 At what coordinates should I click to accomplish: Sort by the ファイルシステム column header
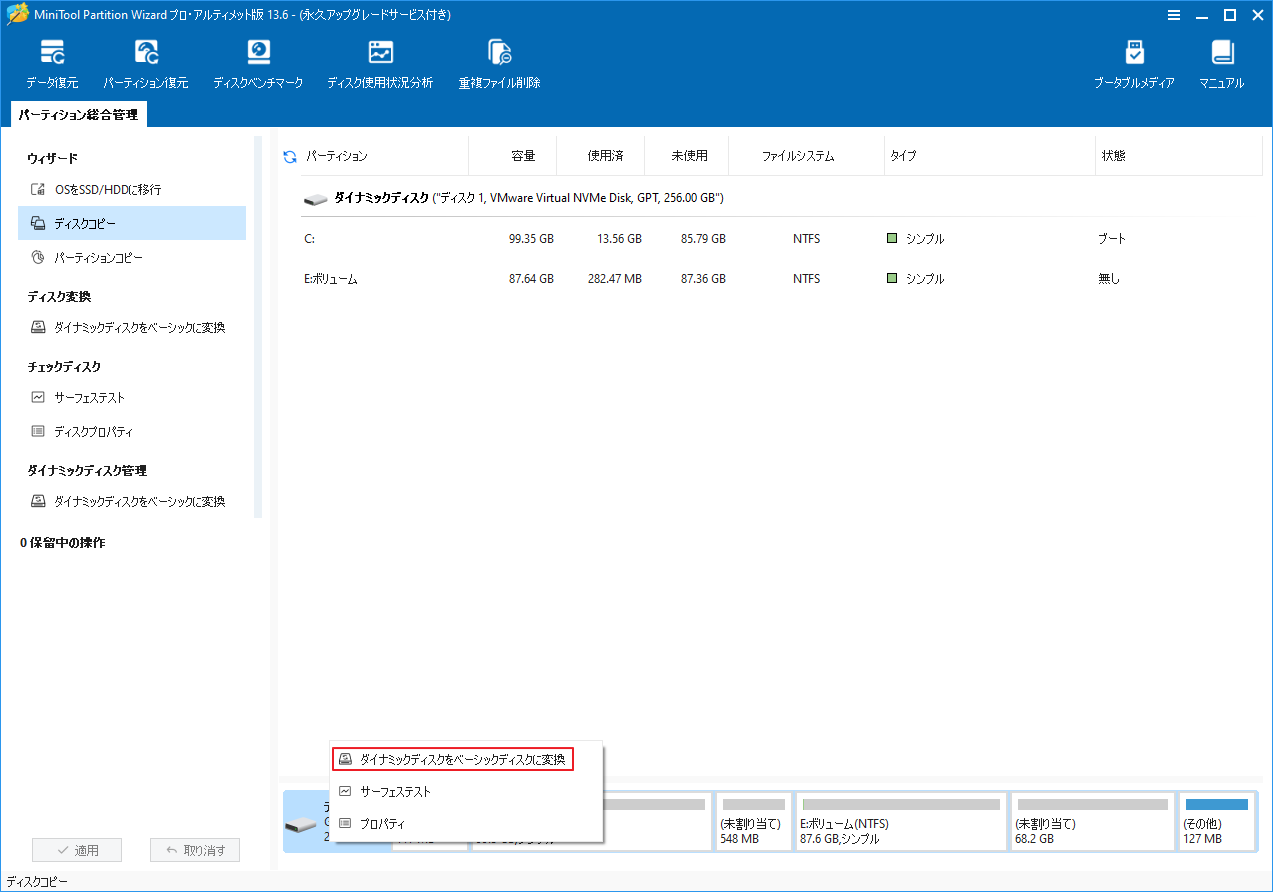pyautogui.click(x=806, y=157)
